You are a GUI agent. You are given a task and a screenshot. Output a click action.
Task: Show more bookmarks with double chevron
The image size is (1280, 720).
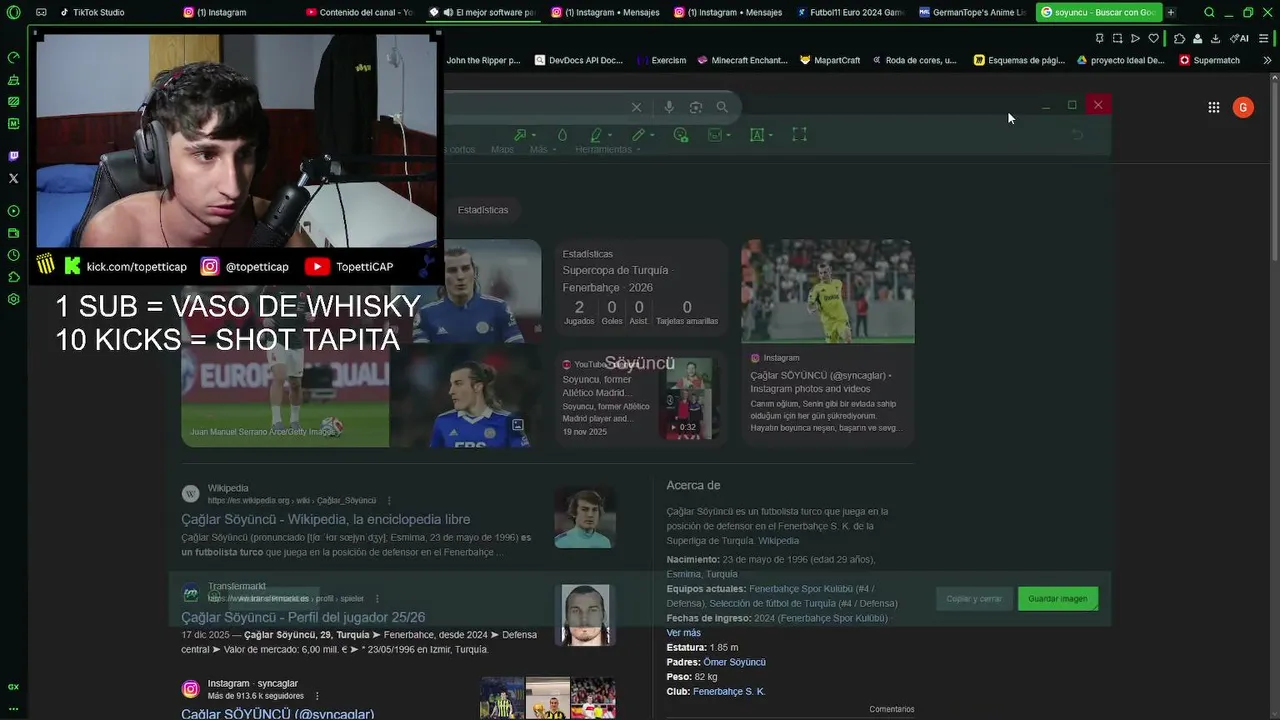(x=1267, y=60)
